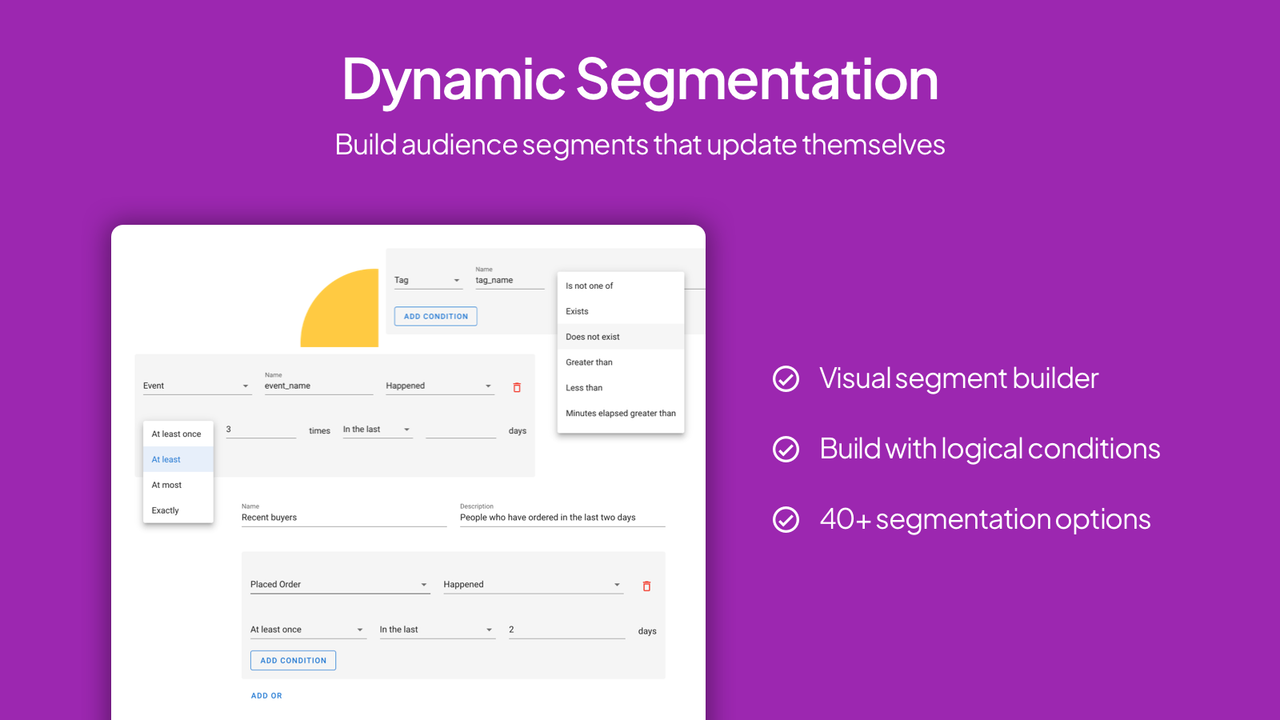1280x720 pixels.
Task: Open the Tag type dropdown
Action: pos(428,279)
